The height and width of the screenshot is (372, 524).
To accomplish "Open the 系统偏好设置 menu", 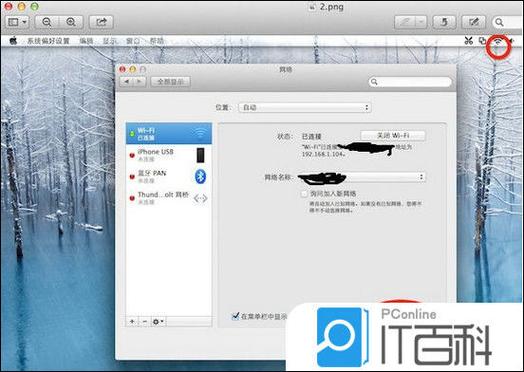I will tap(48, 41).
